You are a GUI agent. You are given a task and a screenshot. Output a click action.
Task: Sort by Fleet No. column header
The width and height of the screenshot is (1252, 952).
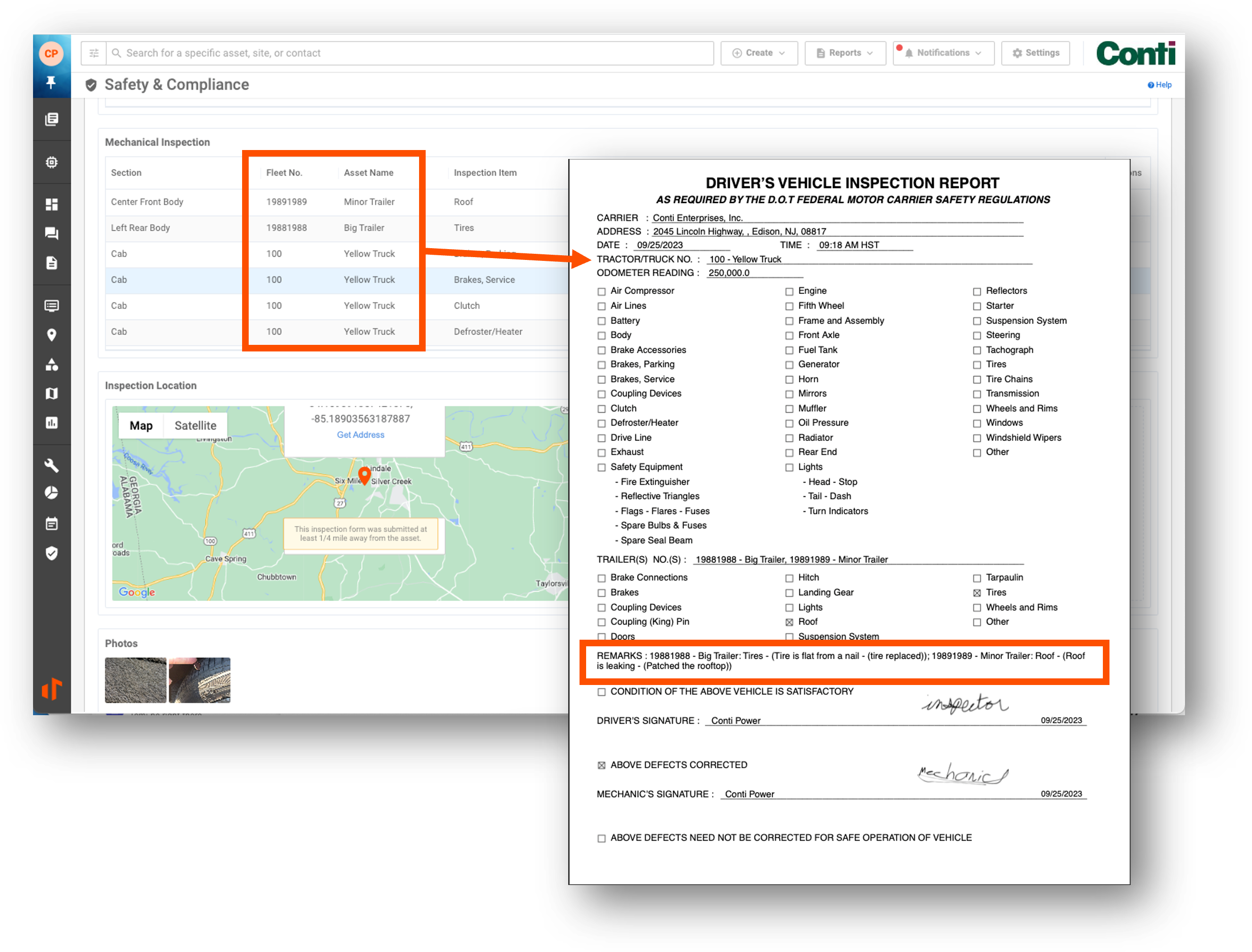pyautogui.click(x=284, y=172)
